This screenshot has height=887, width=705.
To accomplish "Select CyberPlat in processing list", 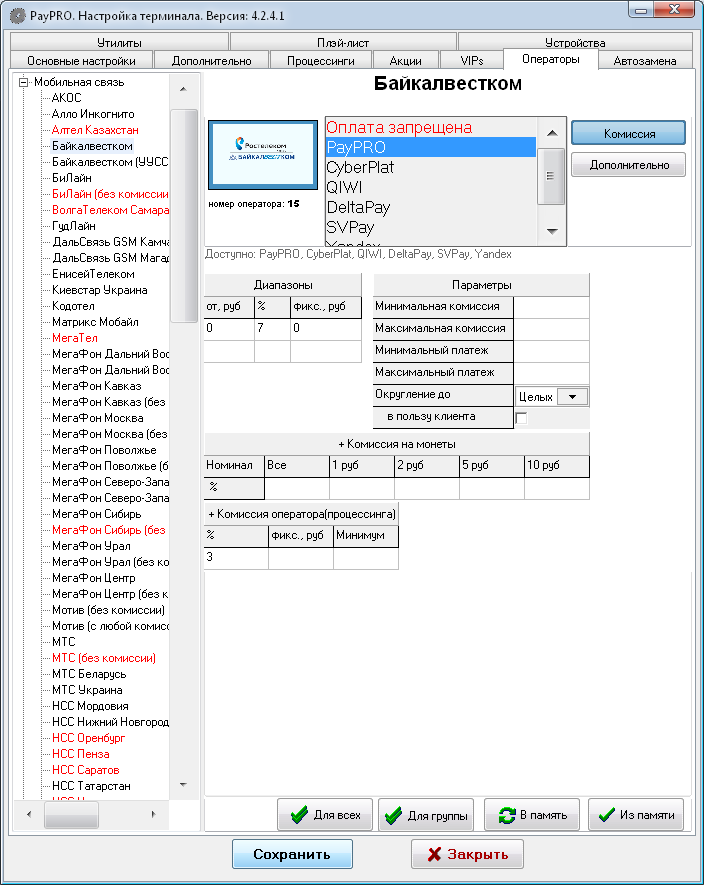I will coord(360,167).
